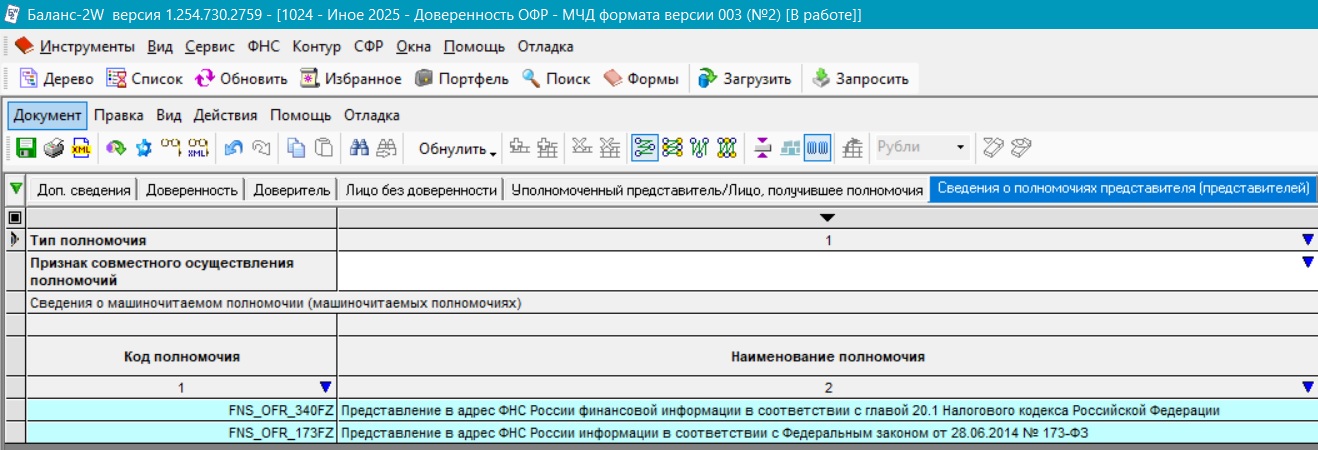Image resolution: width=1318 pixels, height=450 pixels.
Task: Click the green-red recalculate arrows icon
Action: (117, 148)
